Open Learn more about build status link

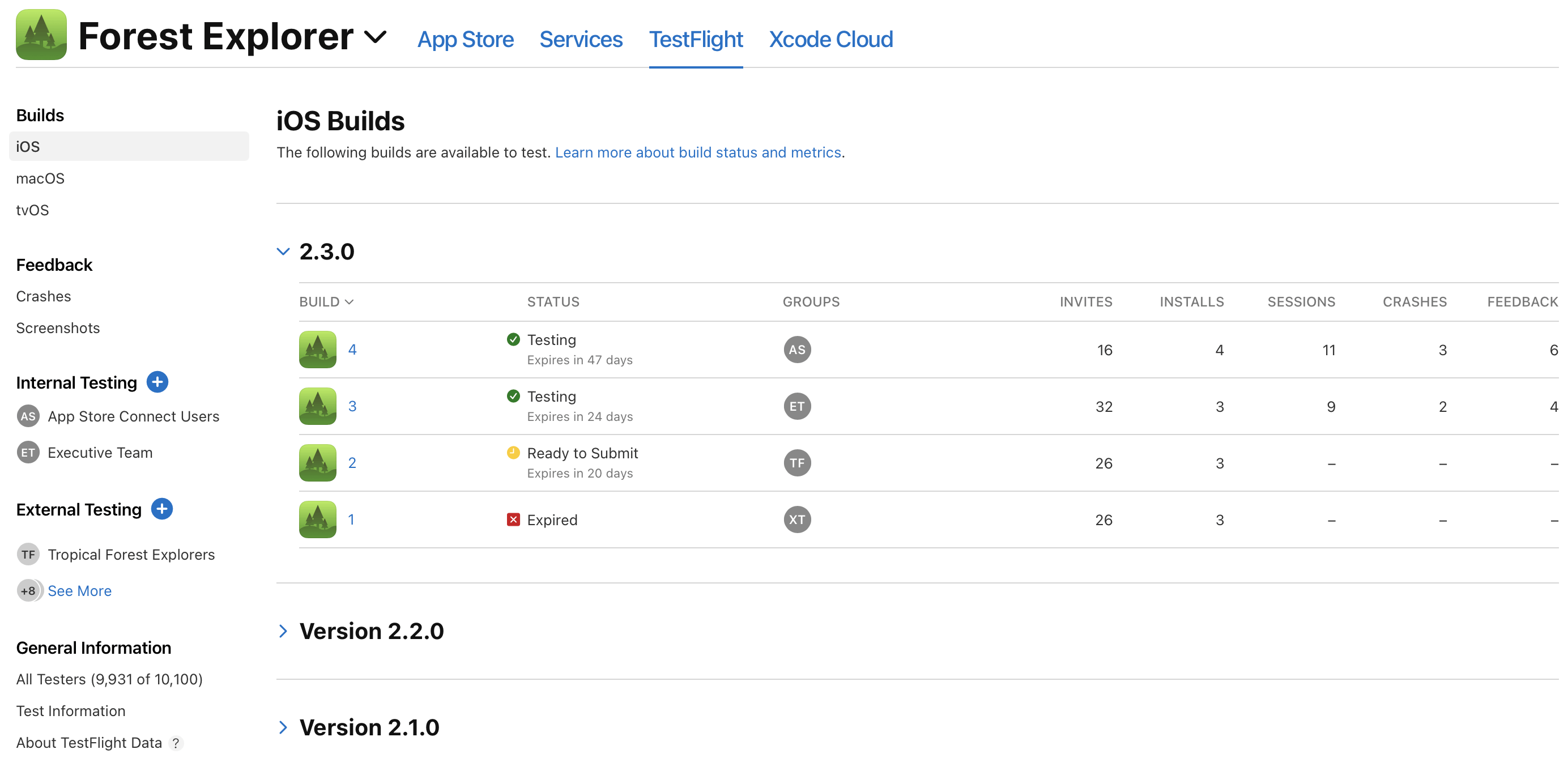(697, 152)
